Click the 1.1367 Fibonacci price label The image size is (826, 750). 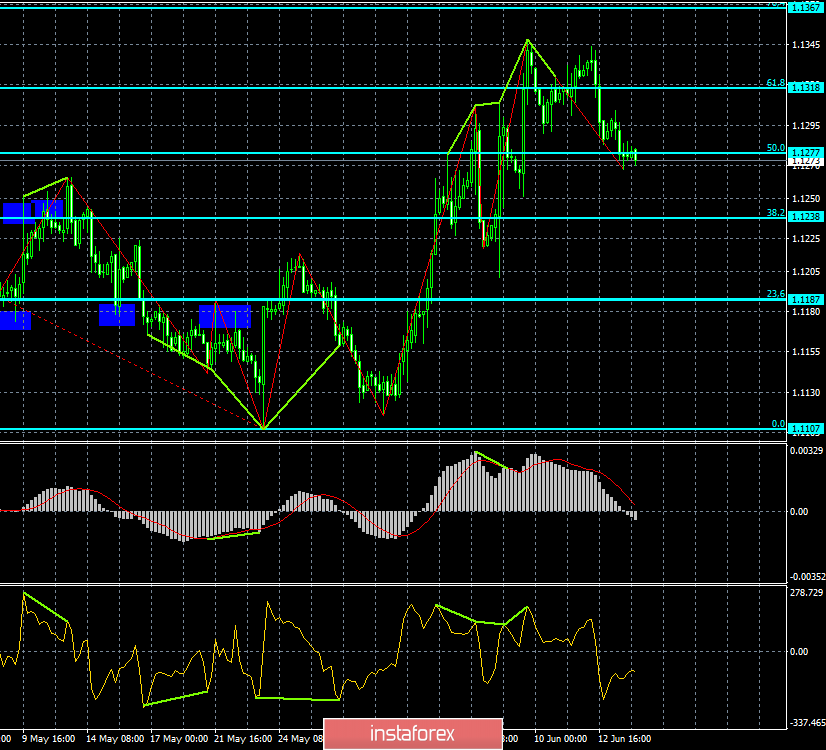click(805, 8)
